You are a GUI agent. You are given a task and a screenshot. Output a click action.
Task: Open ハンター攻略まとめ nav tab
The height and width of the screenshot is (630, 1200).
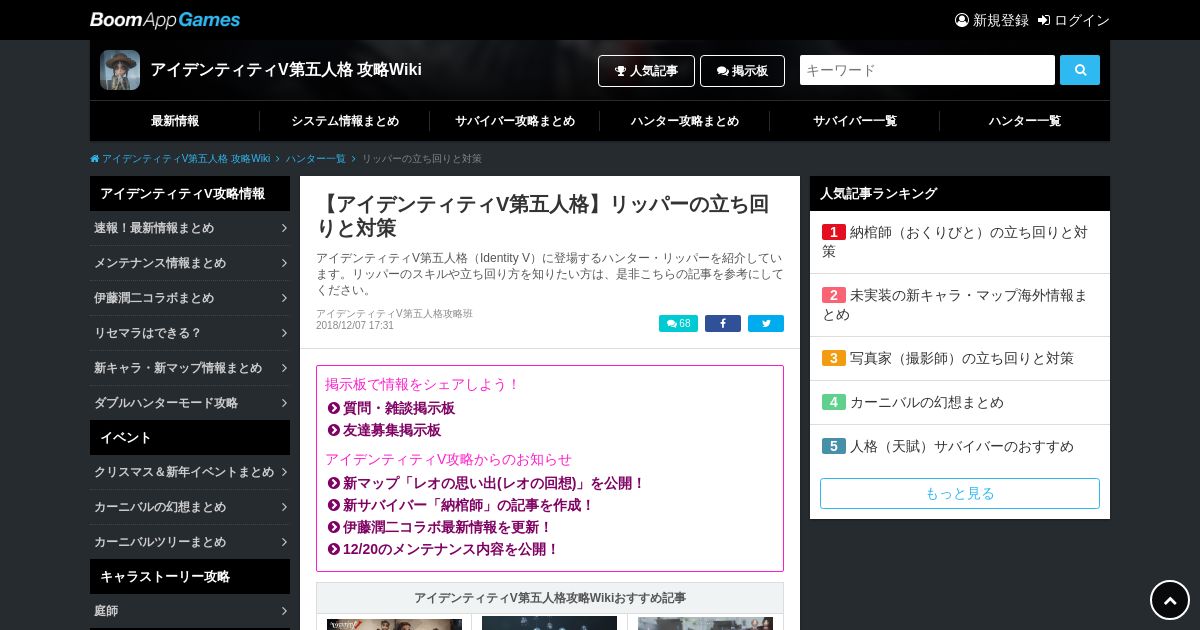click(x=685, y=121)
